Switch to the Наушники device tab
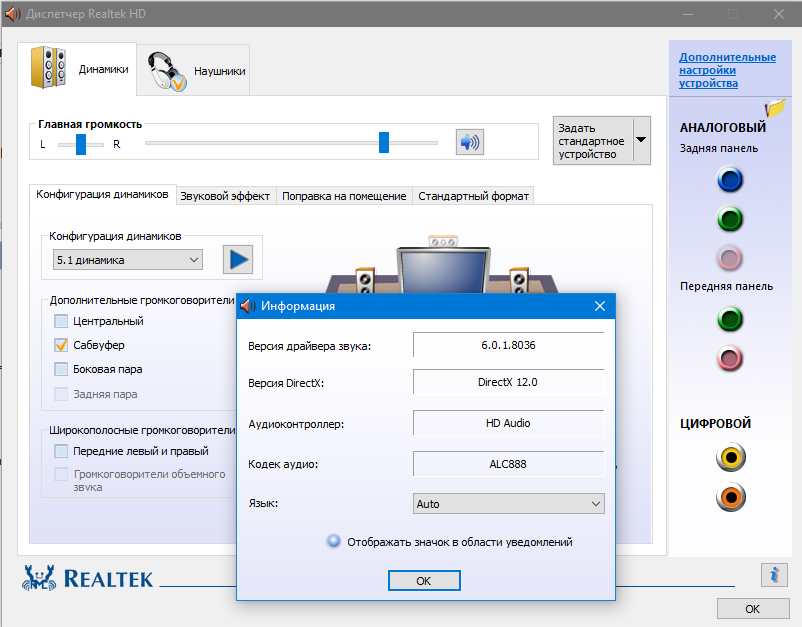Image resolution: width=802 pixels, height=627 pixels. 193,71
